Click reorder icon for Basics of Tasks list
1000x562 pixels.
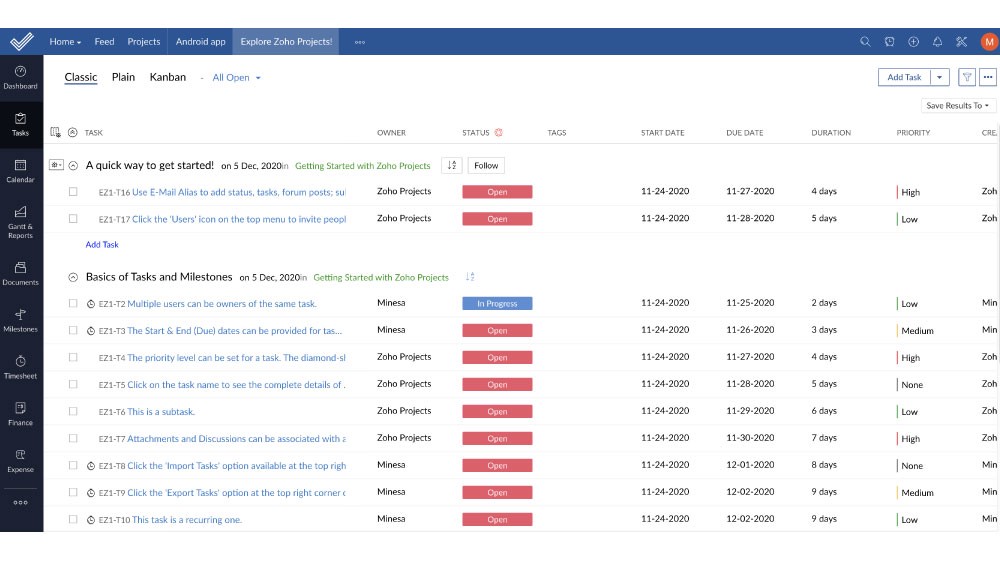coord(470,277)
